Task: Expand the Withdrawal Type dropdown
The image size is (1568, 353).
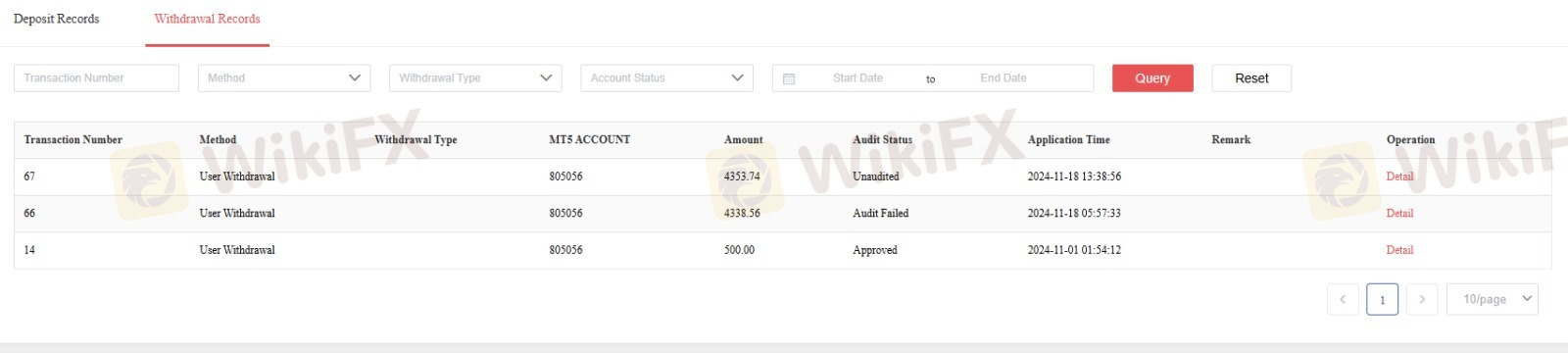Action: [475, 78]
